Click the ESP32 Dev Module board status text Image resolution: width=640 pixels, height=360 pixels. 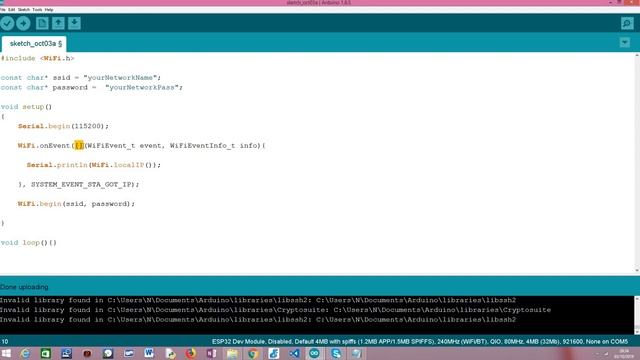click(x=420, y=341)
